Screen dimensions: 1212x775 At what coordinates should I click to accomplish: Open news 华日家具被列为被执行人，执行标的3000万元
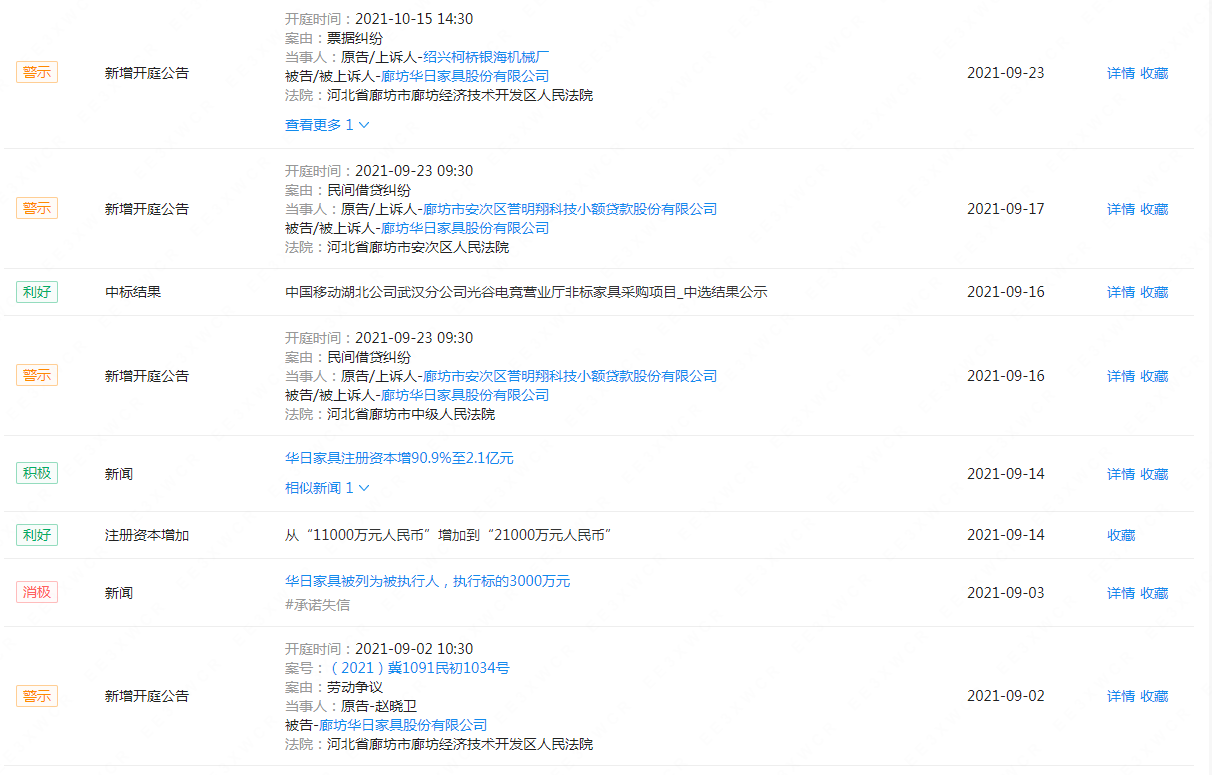[428, 581]
